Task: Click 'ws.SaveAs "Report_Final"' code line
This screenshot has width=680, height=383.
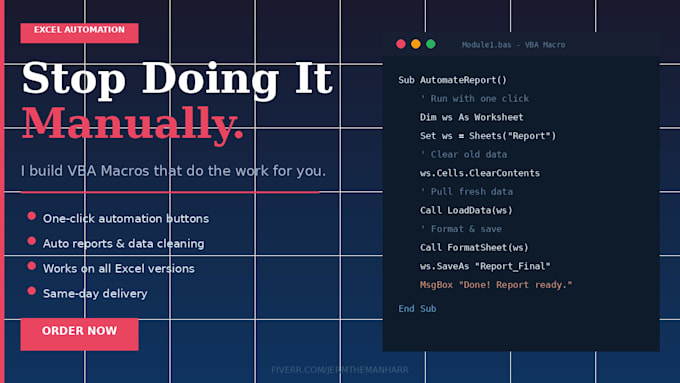Action: pos(485,266)
